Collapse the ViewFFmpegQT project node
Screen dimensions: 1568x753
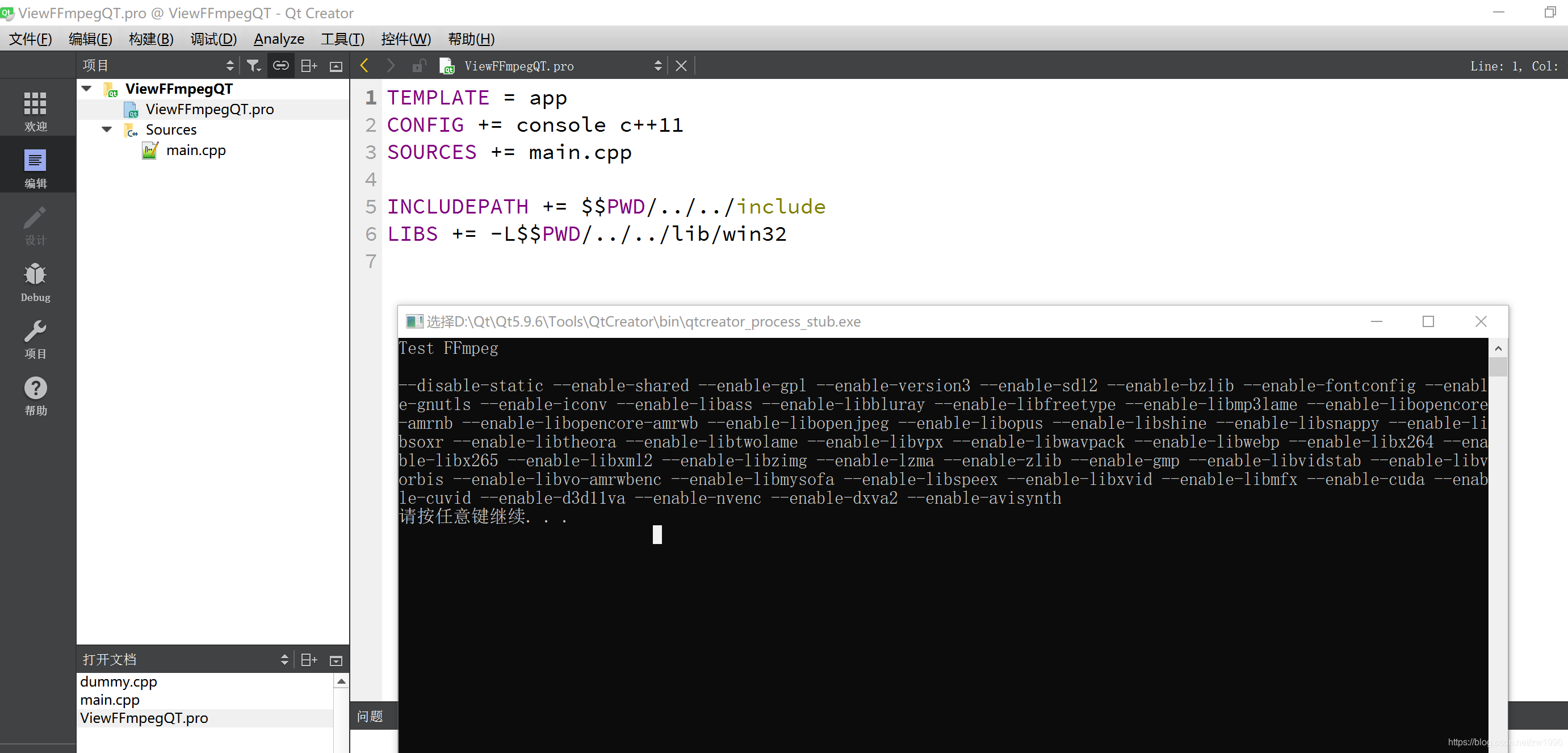tap(86, 89)
